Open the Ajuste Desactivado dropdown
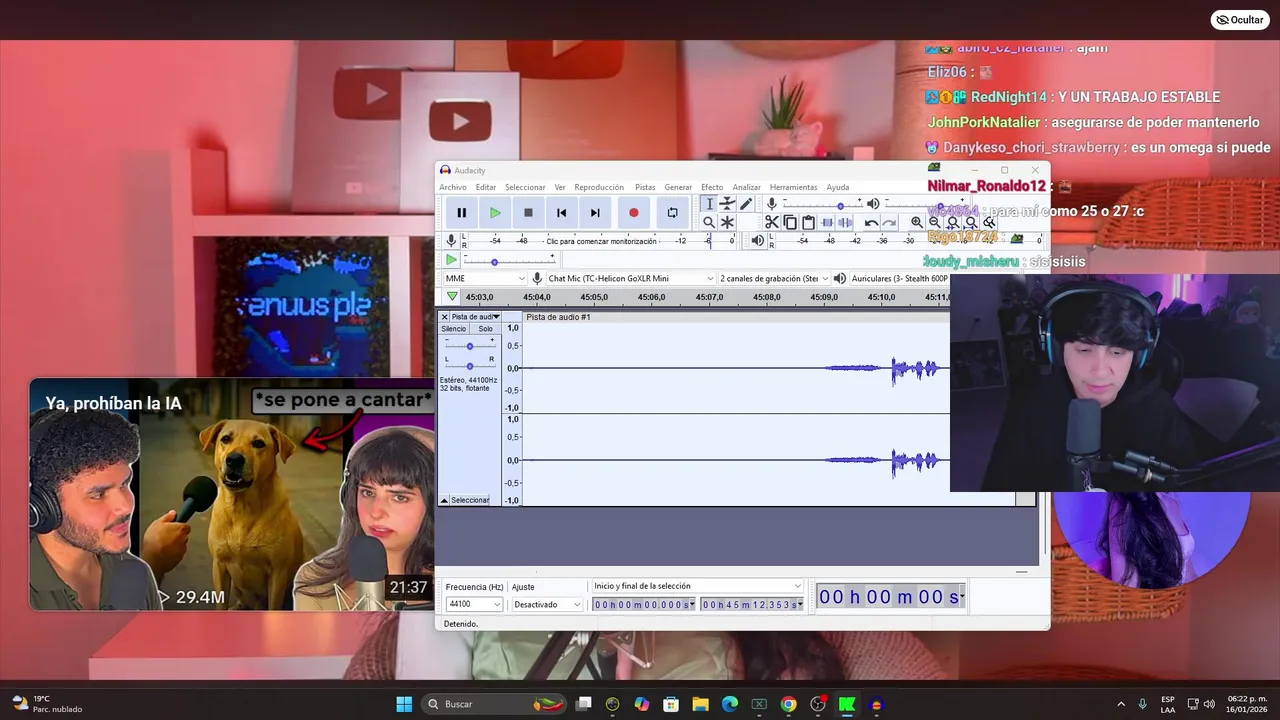1280x720 pixels. click(547, 604)
